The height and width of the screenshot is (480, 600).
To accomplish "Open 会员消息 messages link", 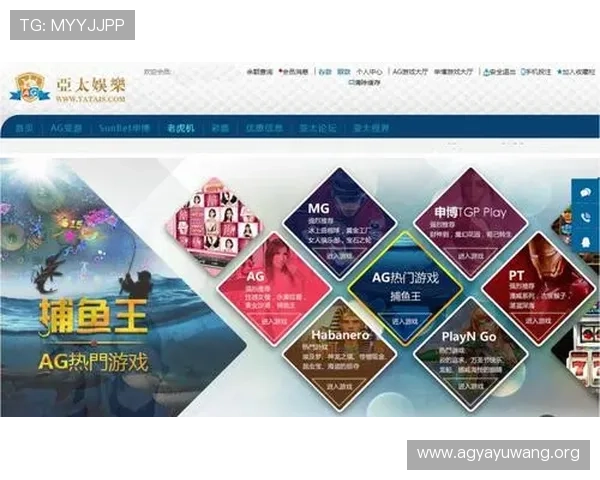I will [x=294, y=72].
